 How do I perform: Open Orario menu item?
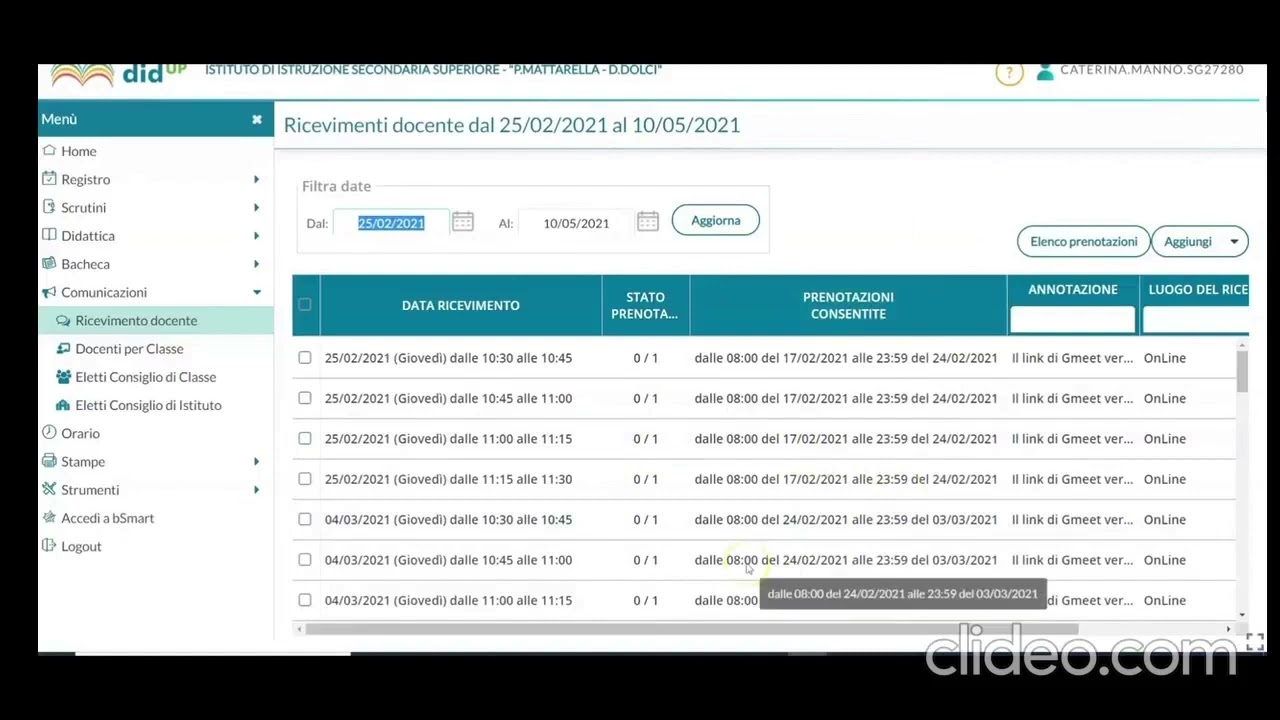tap(80, 433)
